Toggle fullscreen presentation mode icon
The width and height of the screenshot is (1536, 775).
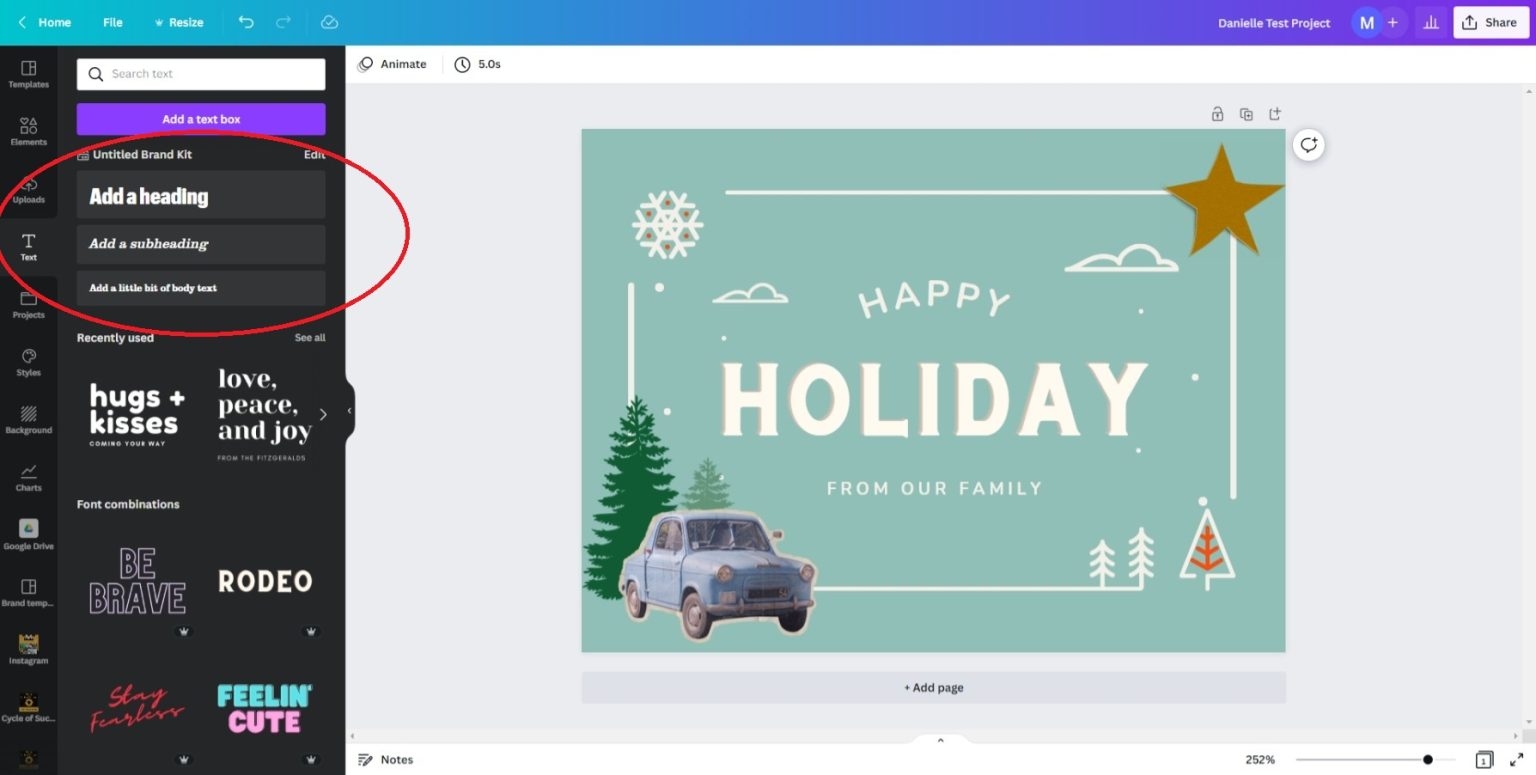[1516, 760]
